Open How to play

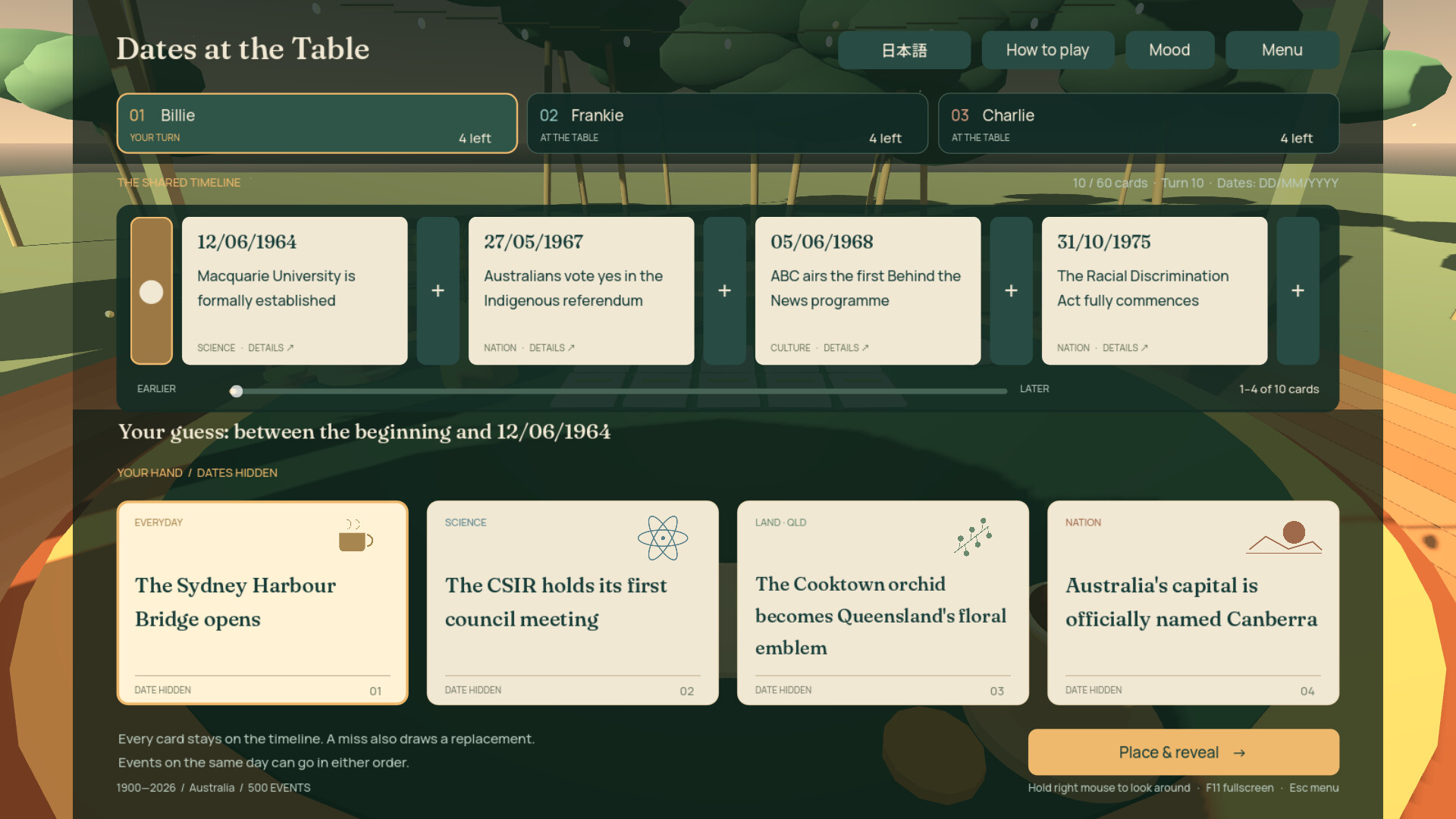[1047, 50]
